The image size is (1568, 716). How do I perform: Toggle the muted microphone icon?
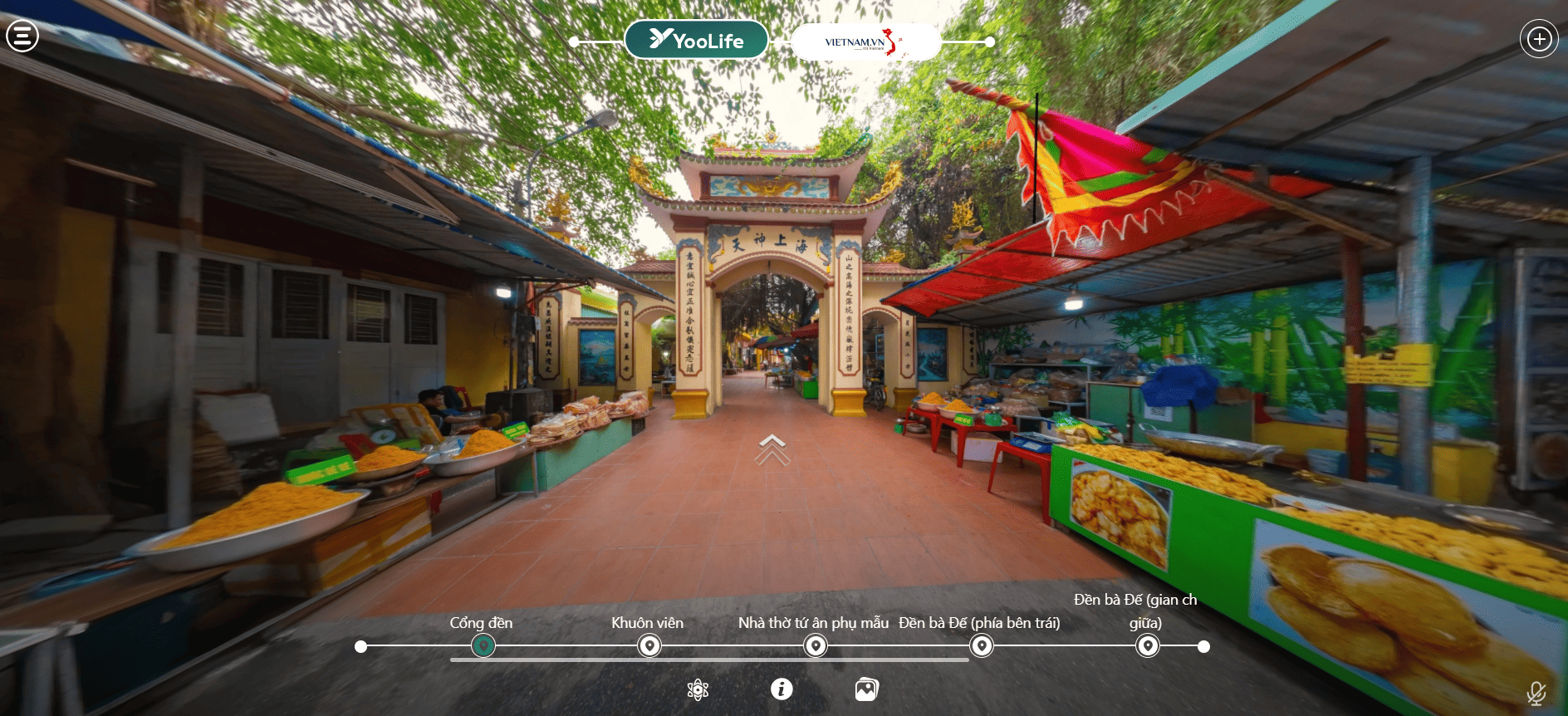tap(1536, 693)
